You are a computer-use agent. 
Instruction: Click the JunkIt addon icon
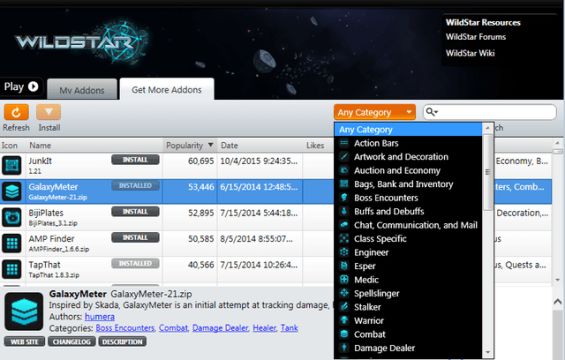pyautogui.click(x=12, y=165)
